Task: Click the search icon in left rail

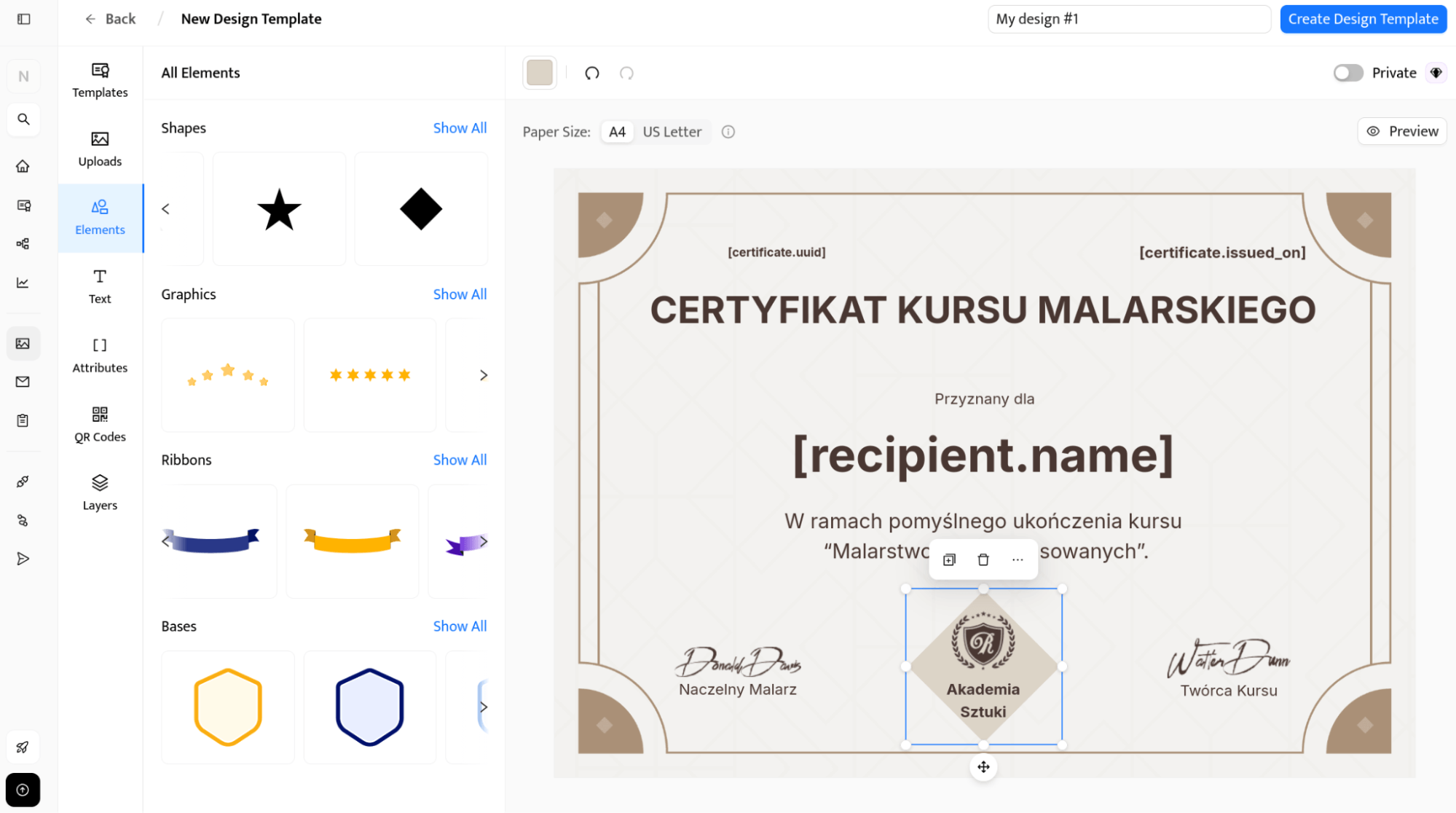Action: click(23, 119)
